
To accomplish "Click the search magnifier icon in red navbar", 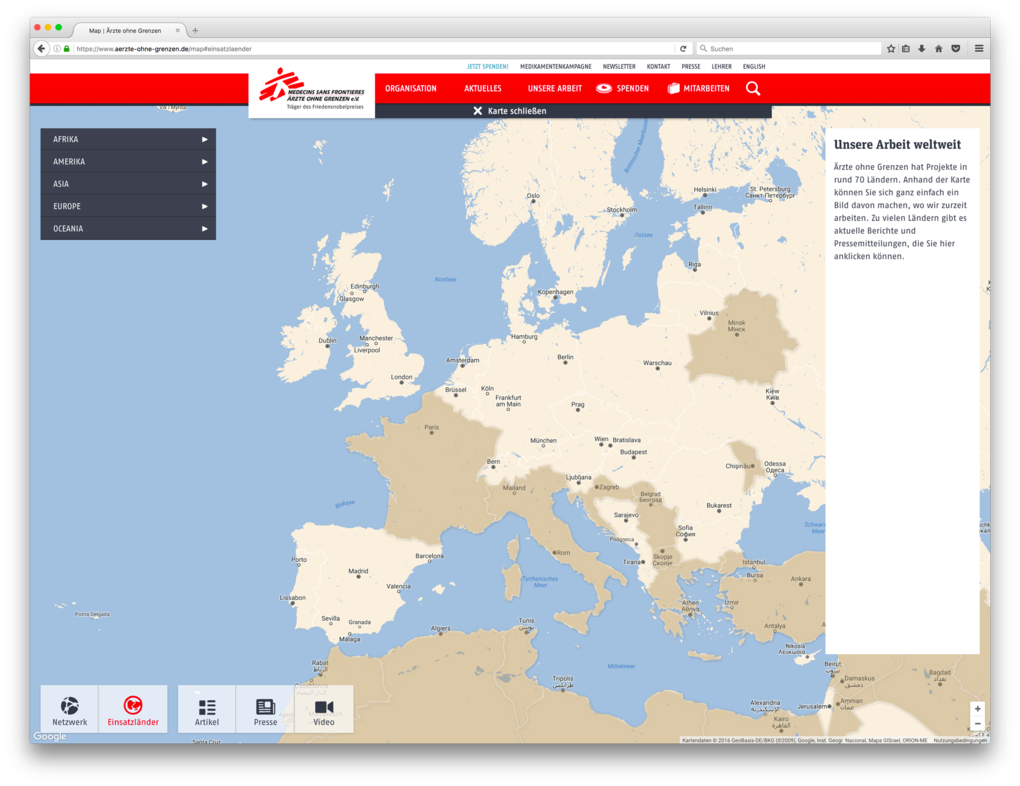I will (753, 88).
